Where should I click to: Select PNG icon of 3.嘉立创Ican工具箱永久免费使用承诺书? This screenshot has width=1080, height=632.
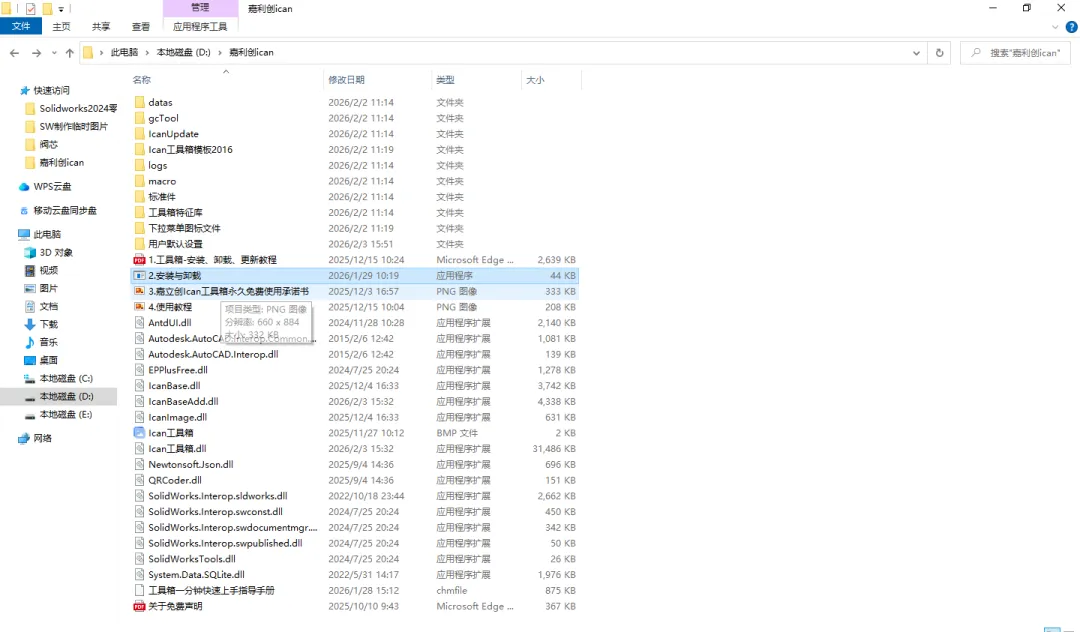click(139, 291)
